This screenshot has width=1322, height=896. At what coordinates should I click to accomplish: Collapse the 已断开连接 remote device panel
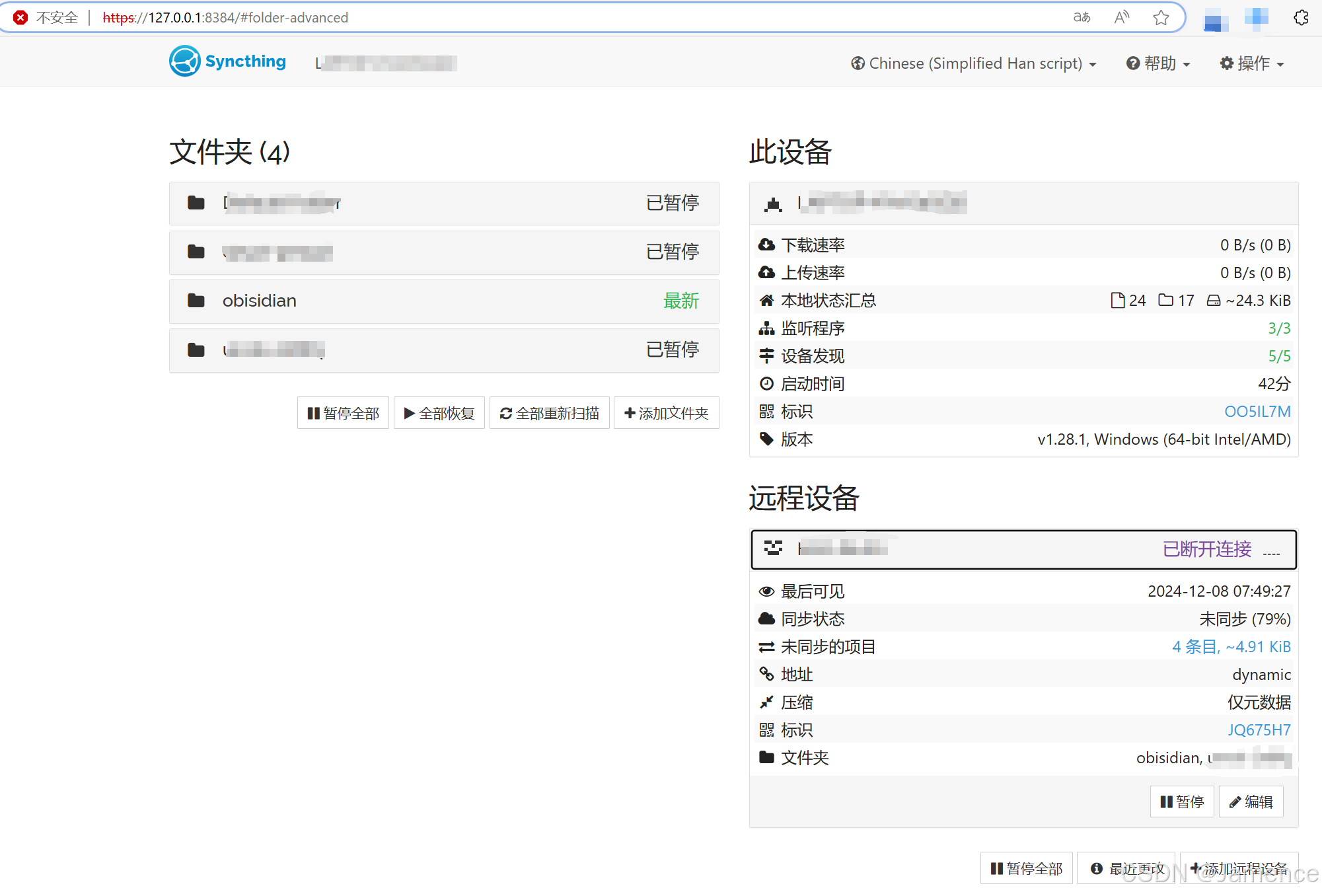[1023, 549]
